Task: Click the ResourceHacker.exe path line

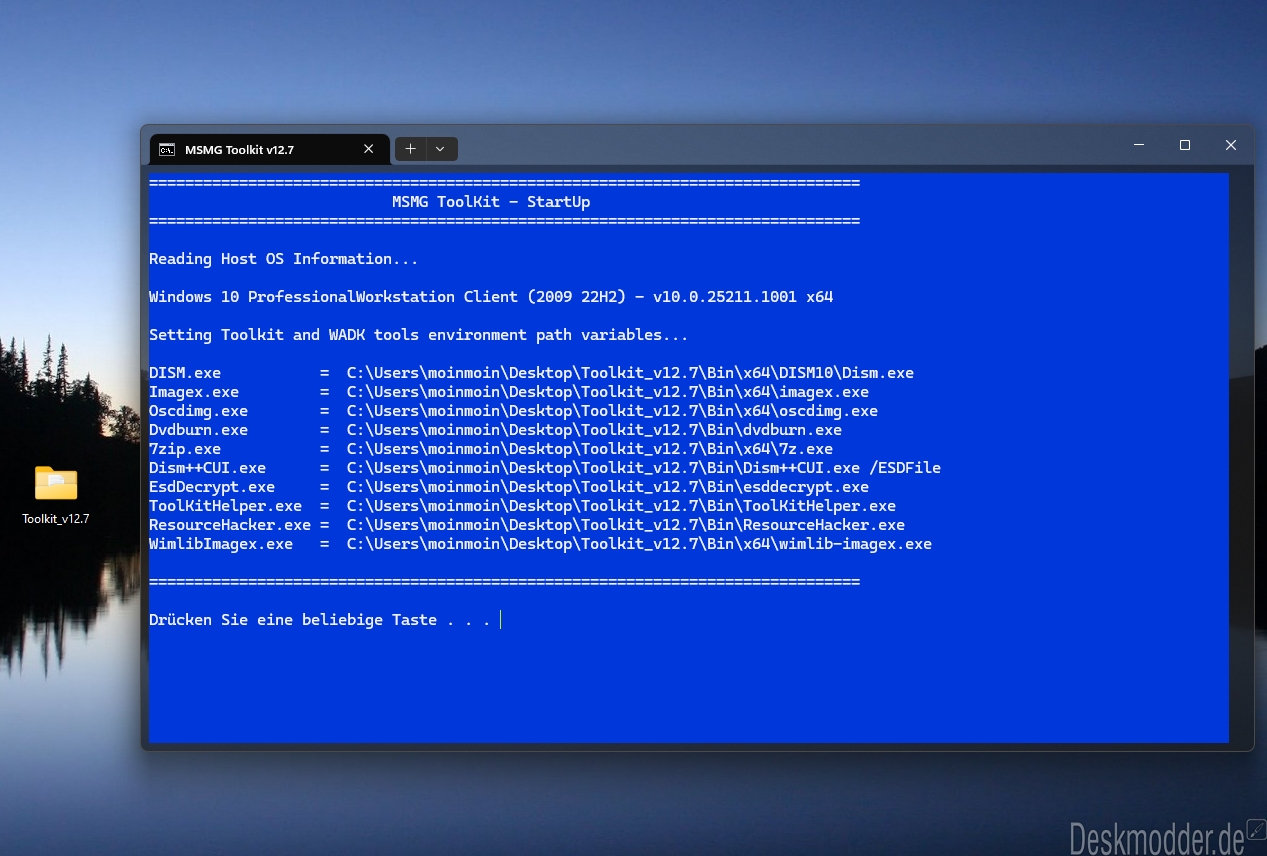Action: click(527, 525)
